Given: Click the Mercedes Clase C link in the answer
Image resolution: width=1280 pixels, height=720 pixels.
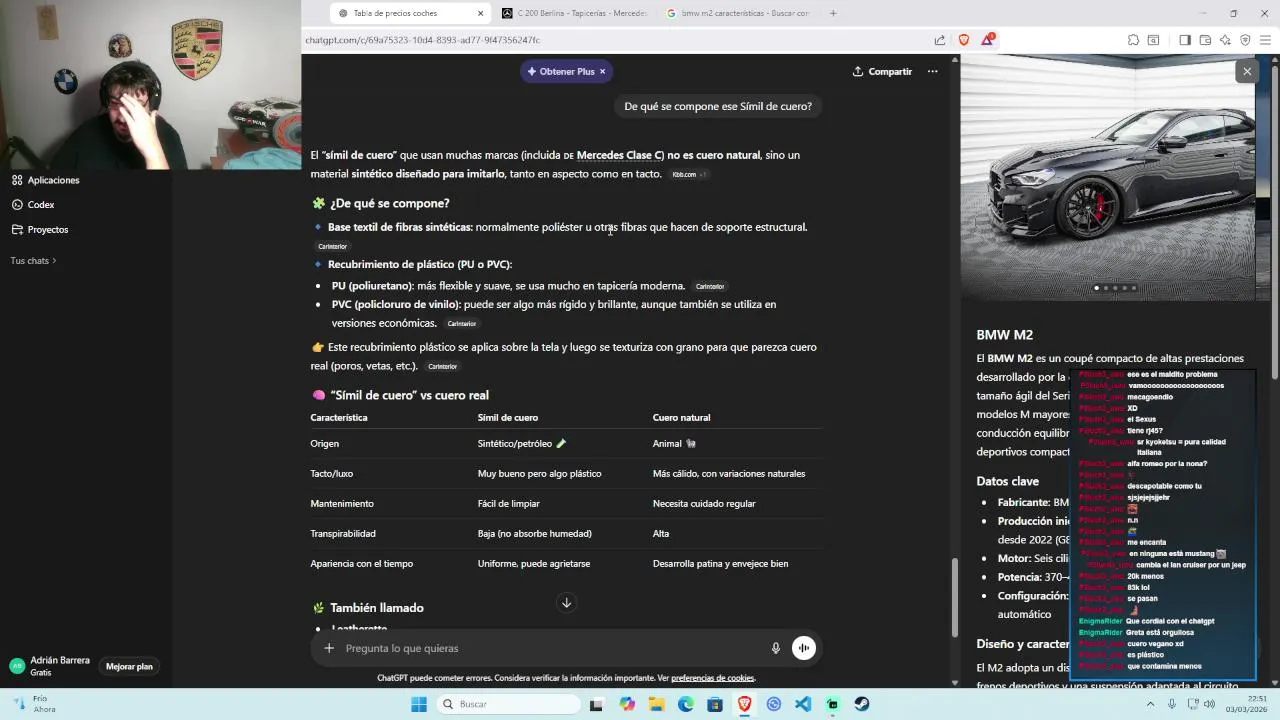Looking at the screenshot, I should 620,155.
